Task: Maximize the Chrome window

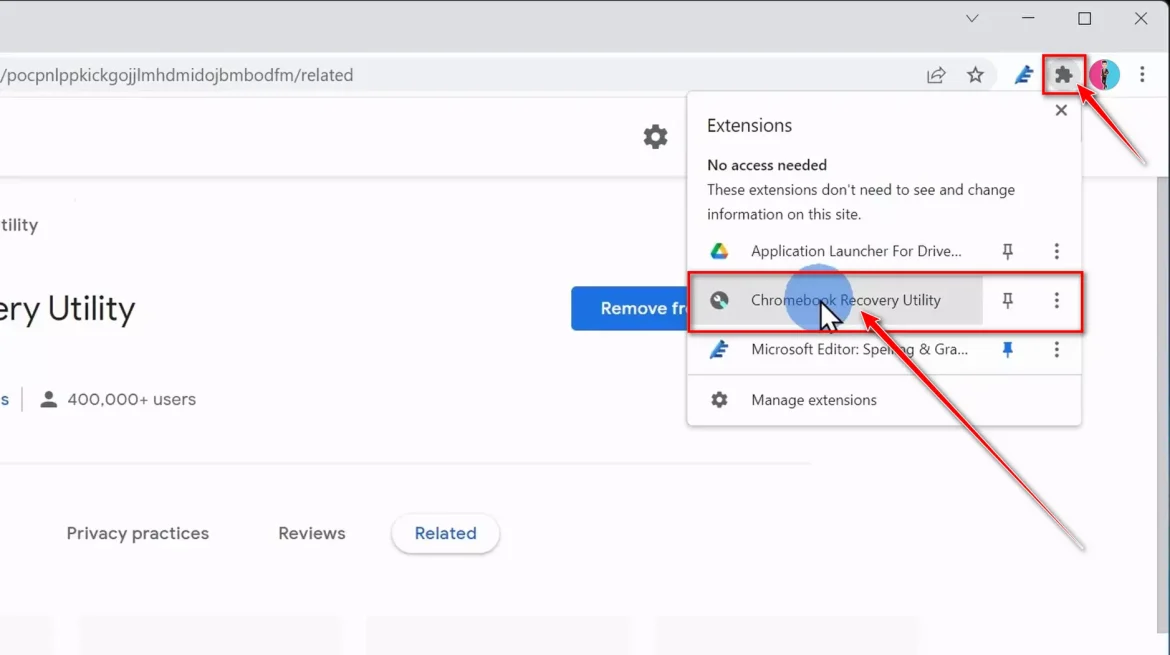Action: pyautogui.click(x=1085, y=19)
